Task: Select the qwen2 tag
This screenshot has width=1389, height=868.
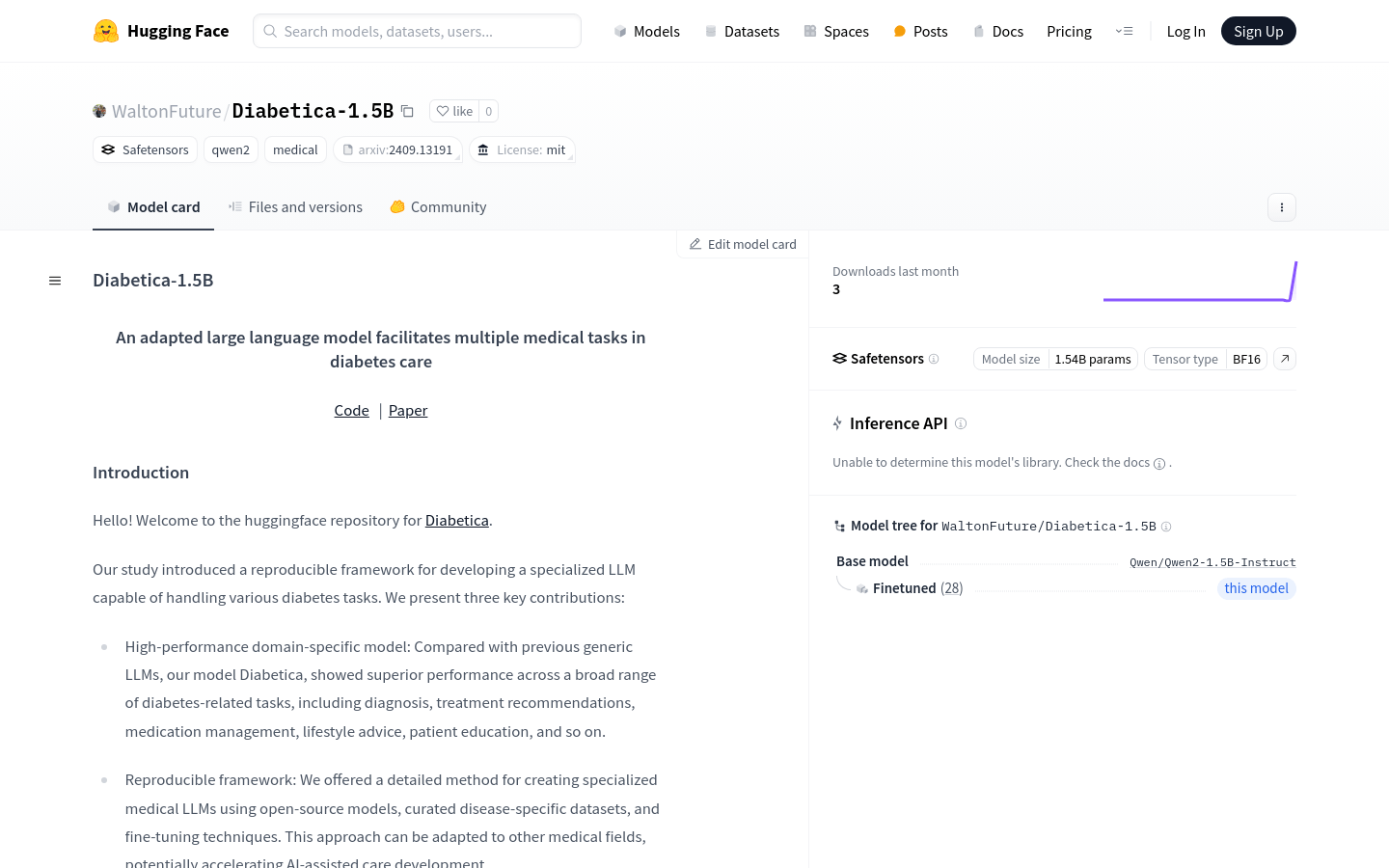Action: click(x=231, y=149)
